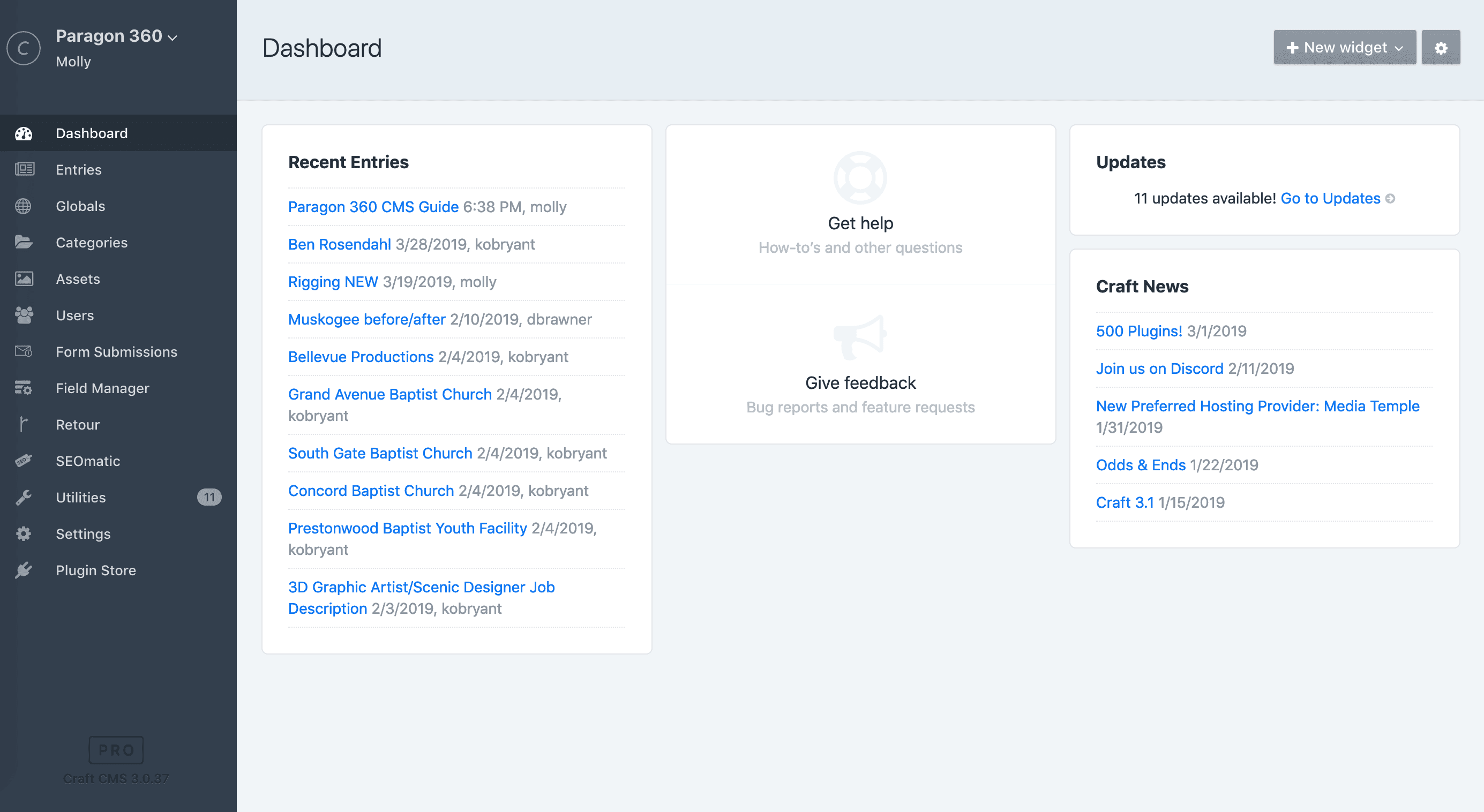Open the Rigging NEW entry
The image size is (1484, 812).
[333, 282]
